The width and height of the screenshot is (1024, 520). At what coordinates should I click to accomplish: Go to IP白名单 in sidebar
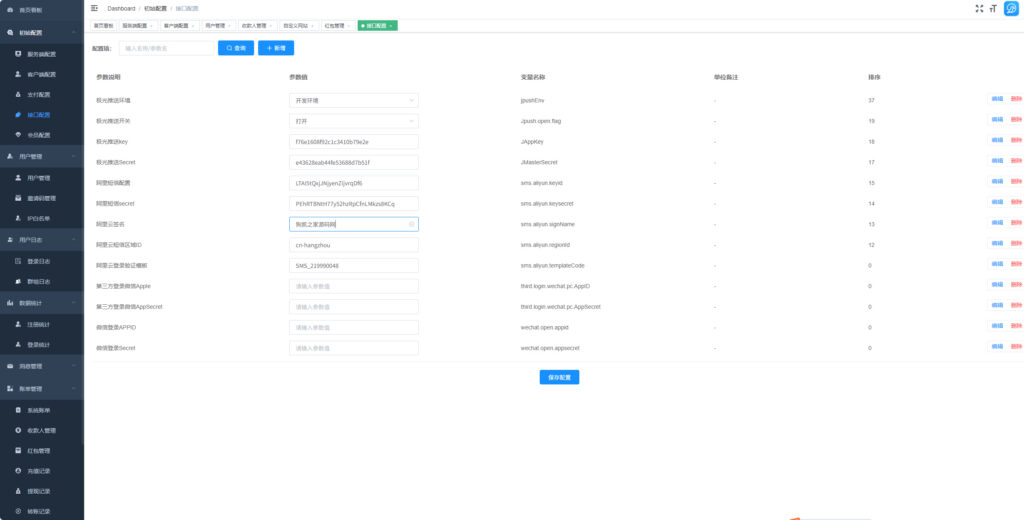pyautogui.click(x=39, y=218)
